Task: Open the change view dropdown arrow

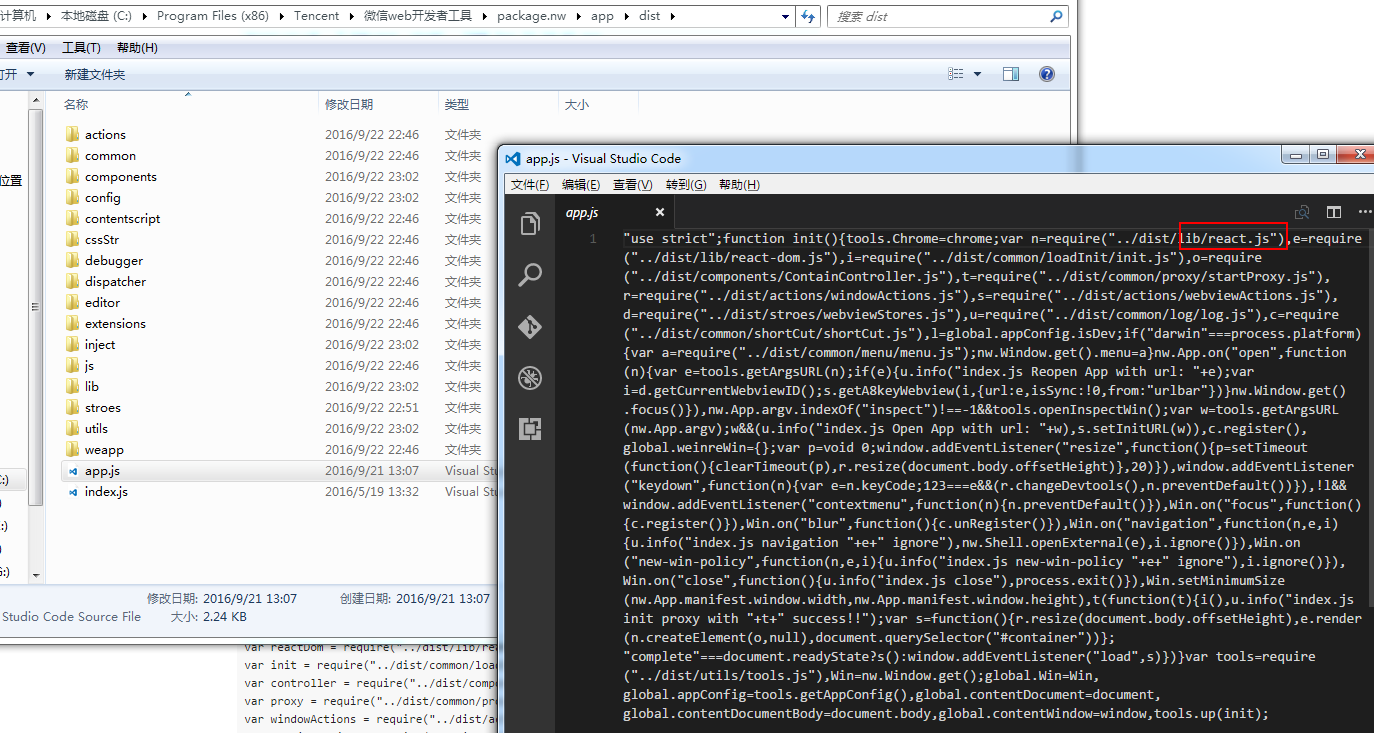Action: [x=979, y=74]
